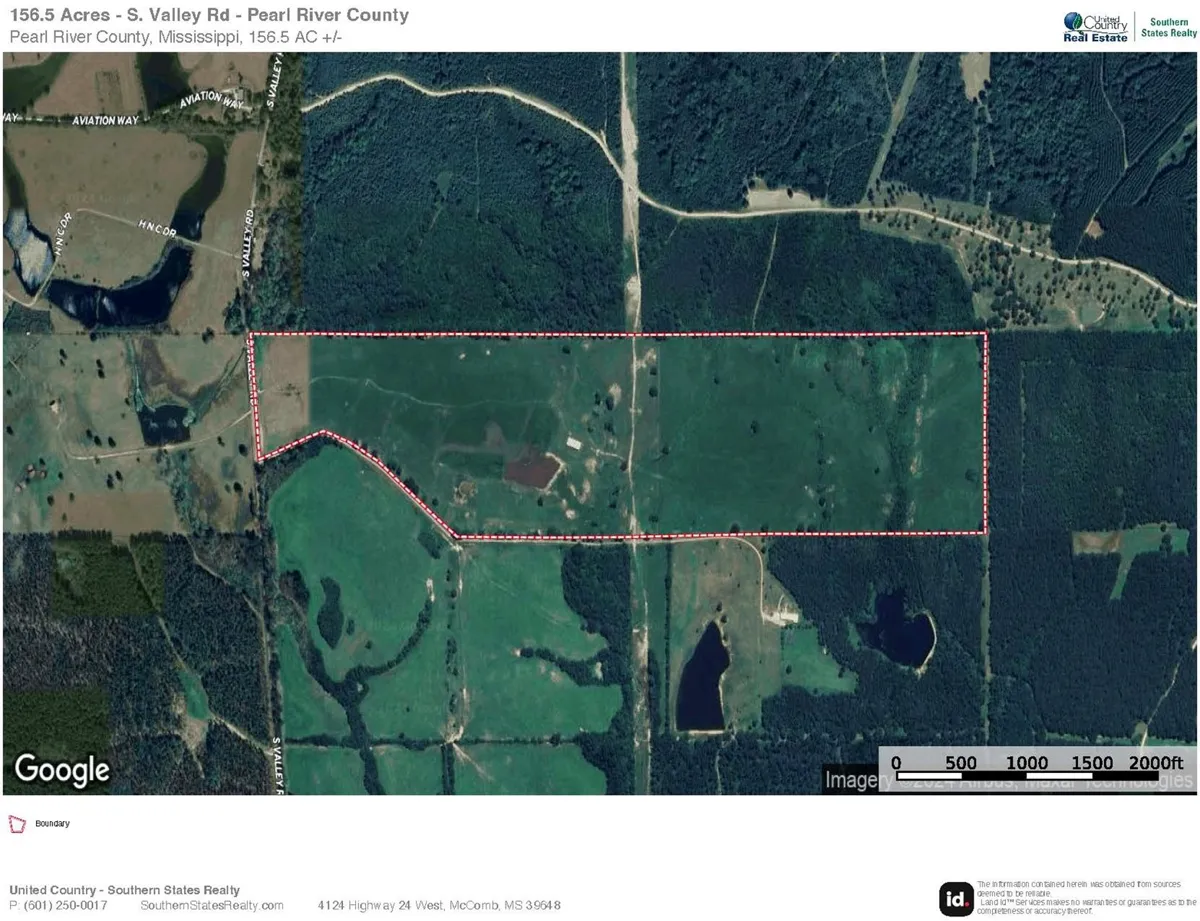Click the Google logo on the map
The height and width of the screenshot is (921, 1200).
click(62, 769)
